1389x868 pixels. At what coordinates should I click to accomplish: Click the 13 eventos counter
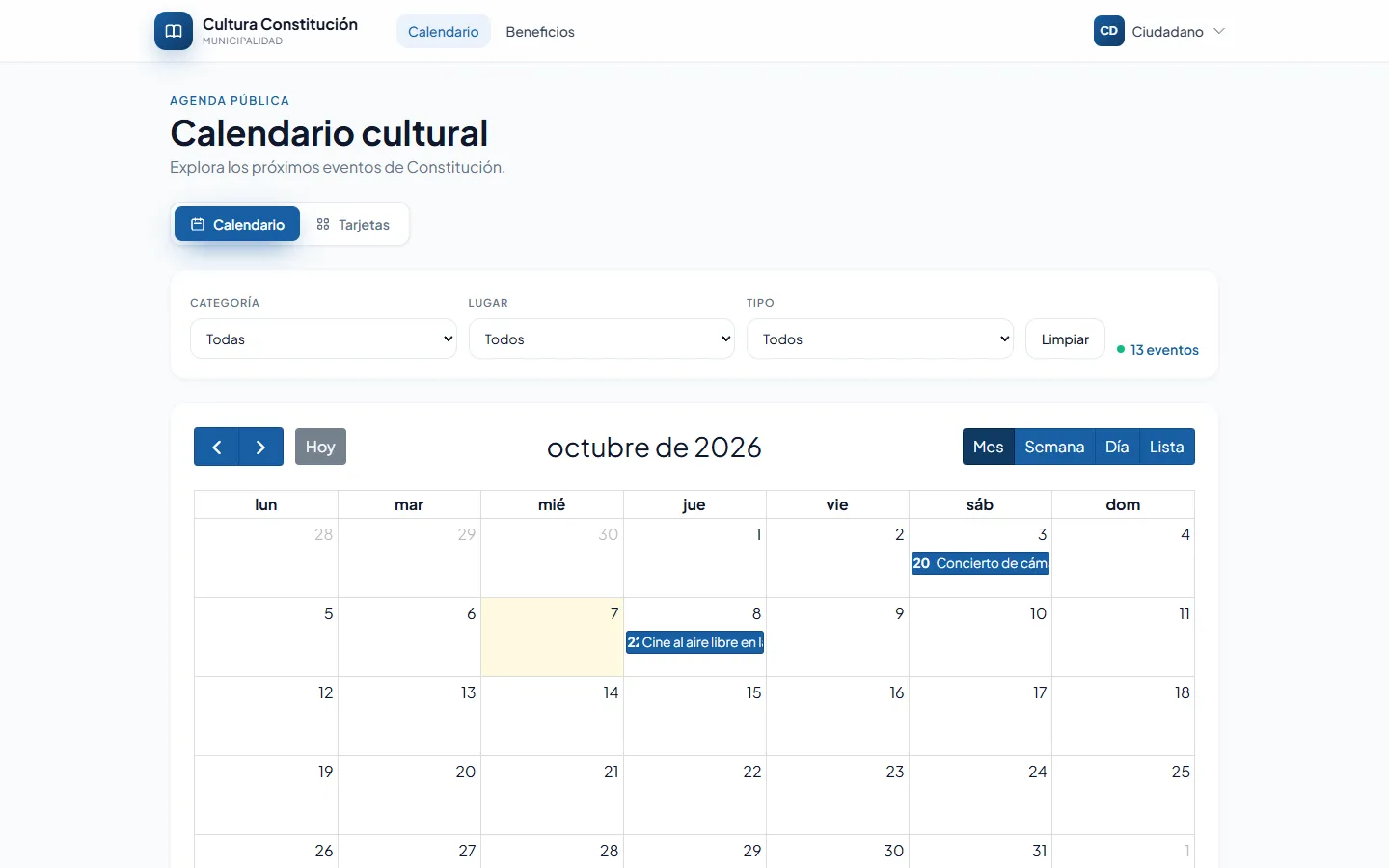pyautogui.click(x=1157, y=350)
